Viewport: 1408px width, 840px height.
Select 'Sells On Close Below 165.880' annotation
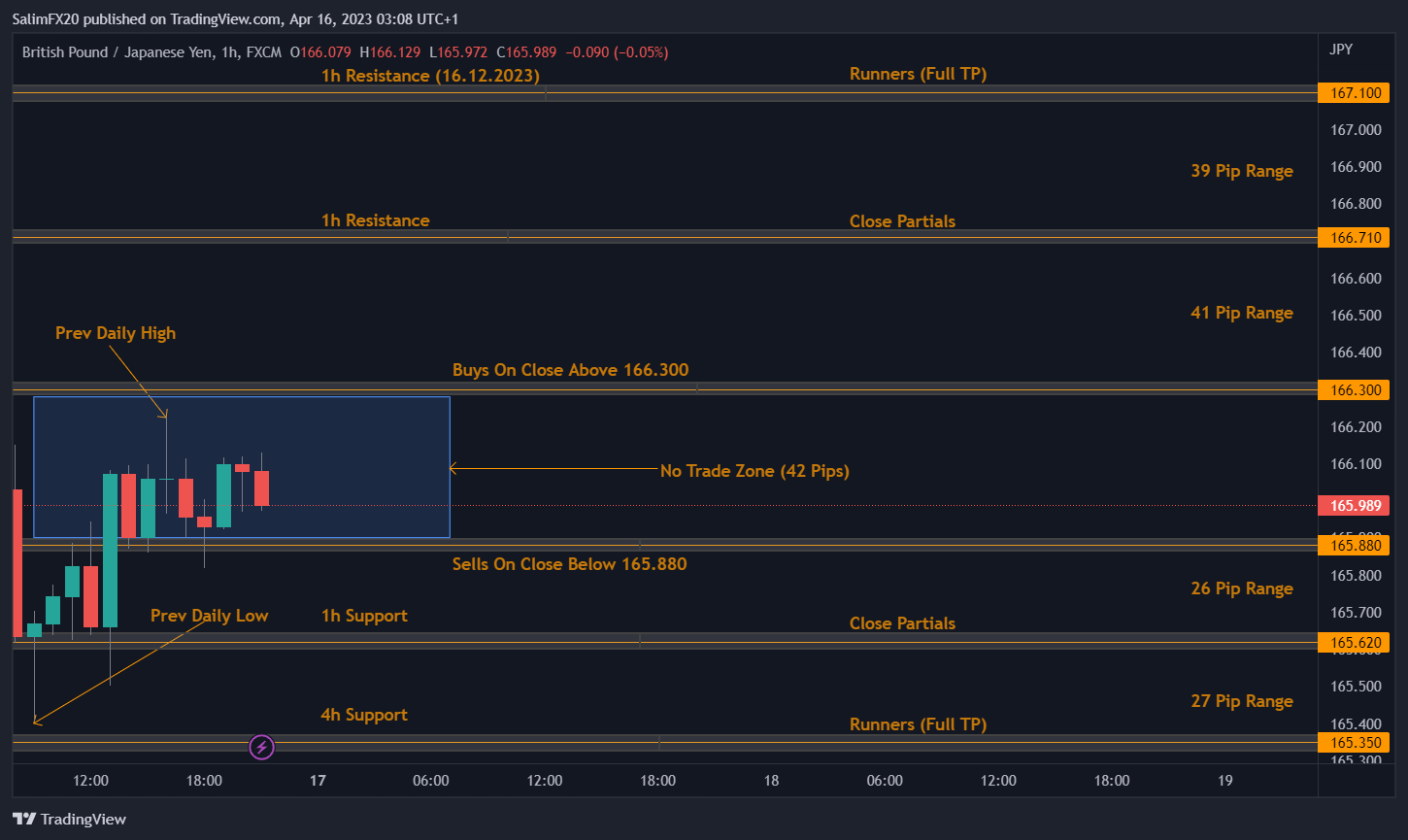click(x=569, y=564)
